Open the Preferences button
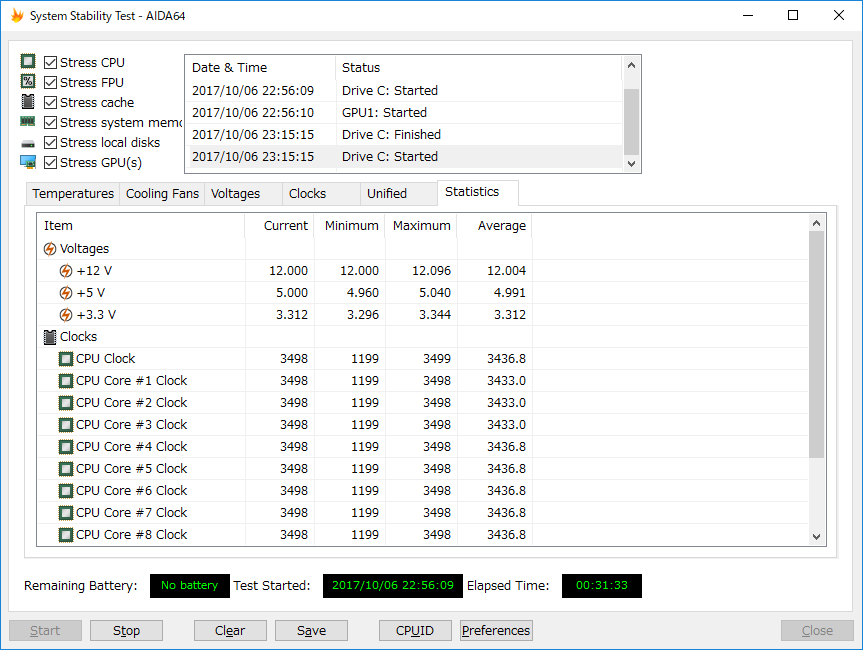863x650 pixels. (x=496, y=630)
